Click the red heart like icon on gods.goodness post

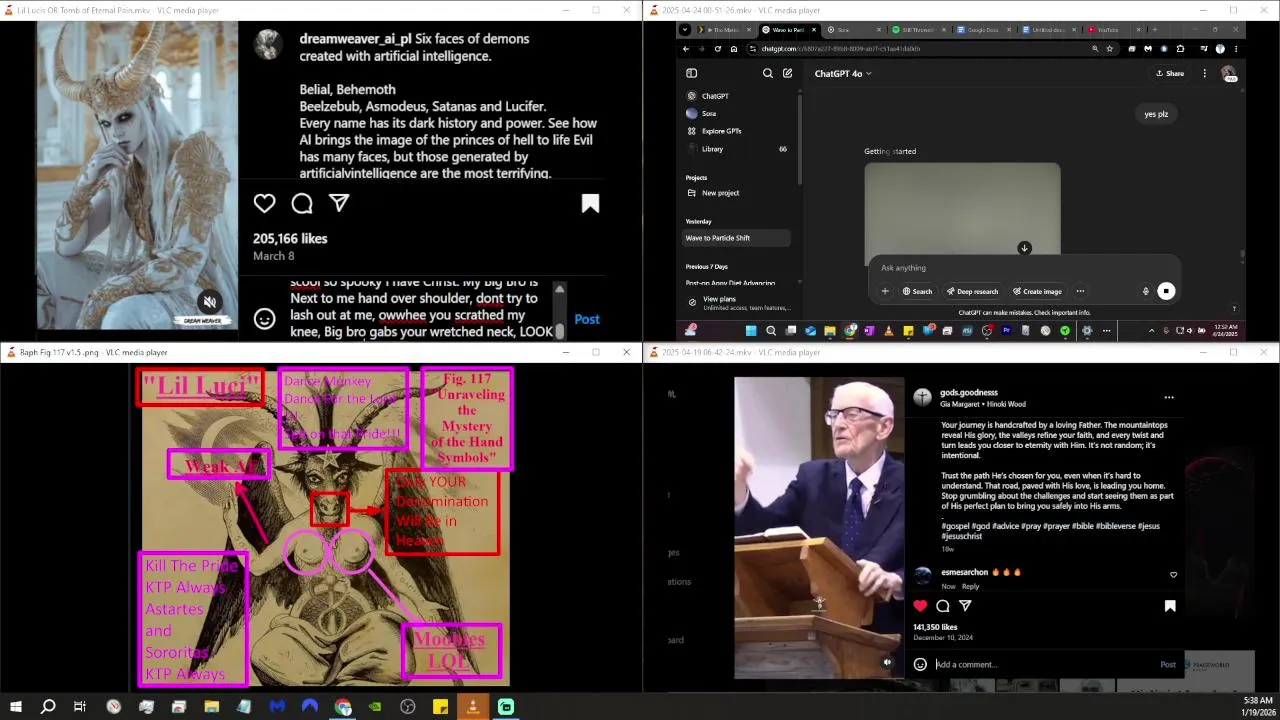point(920,605)
